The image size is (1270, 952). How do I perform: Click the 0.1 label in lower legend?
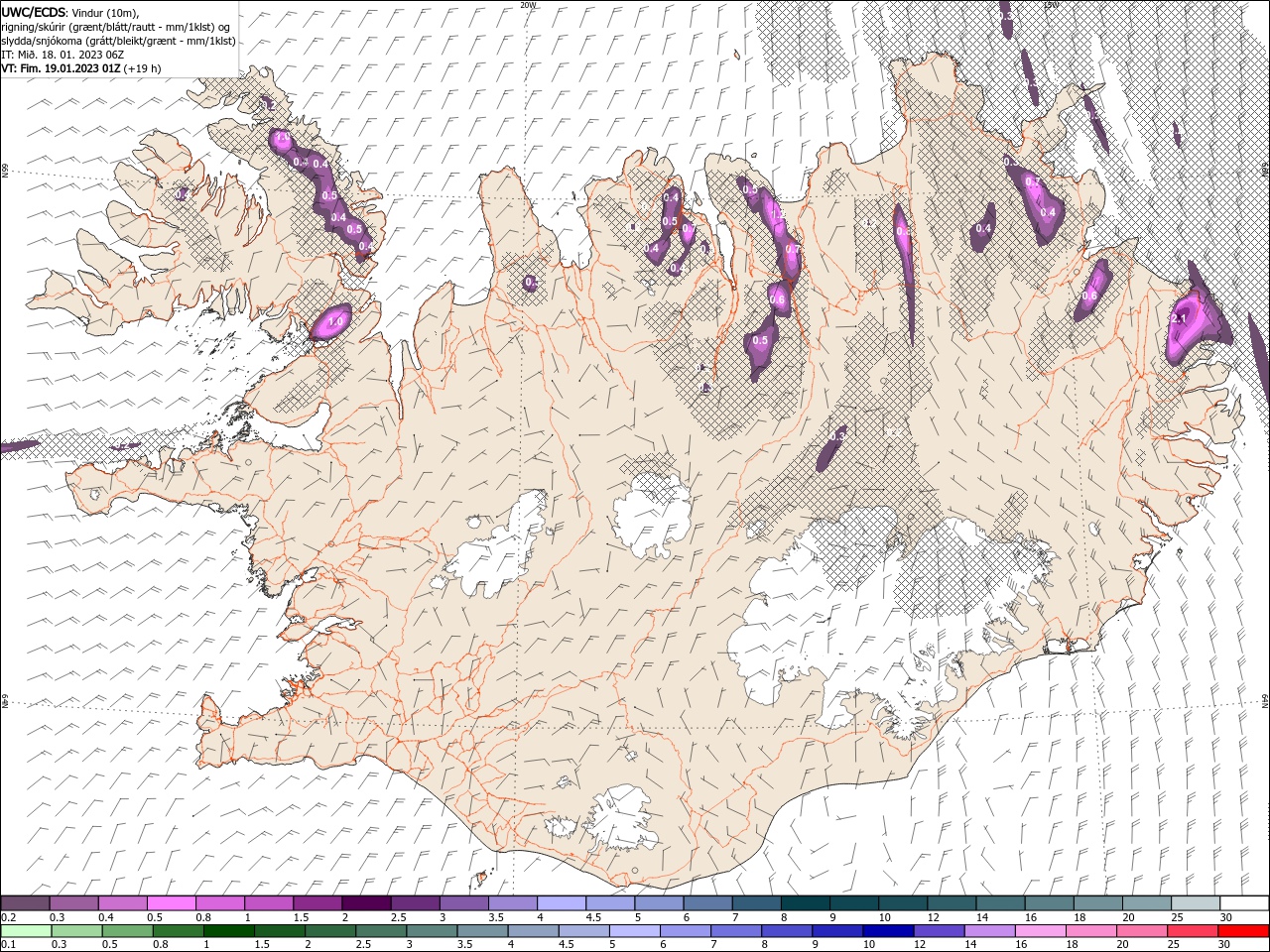tap(8, 945)
